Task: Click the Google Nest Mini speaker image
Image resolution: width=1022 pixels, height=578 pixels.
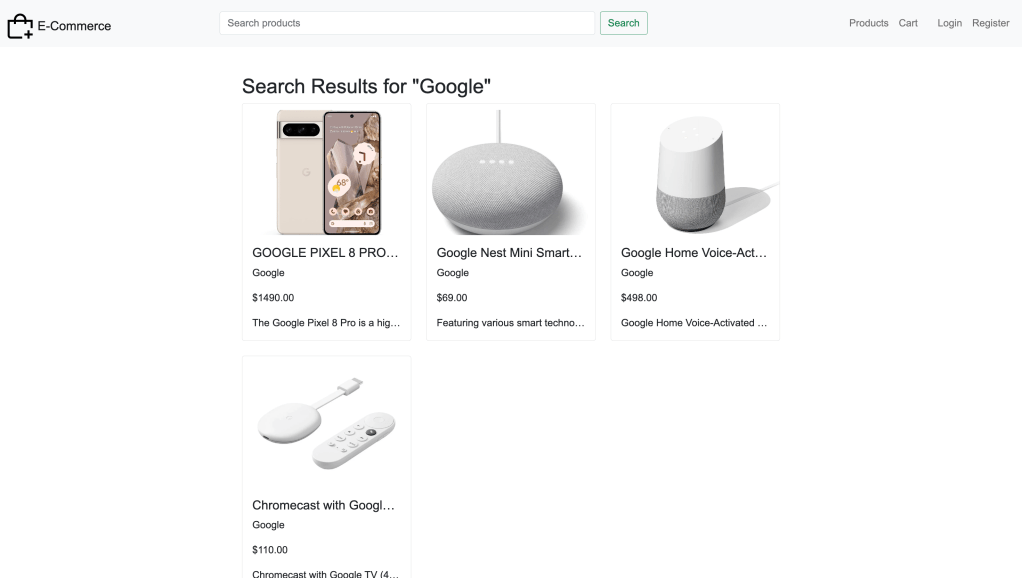Action: pyautogui.click(x=510, y=172)
